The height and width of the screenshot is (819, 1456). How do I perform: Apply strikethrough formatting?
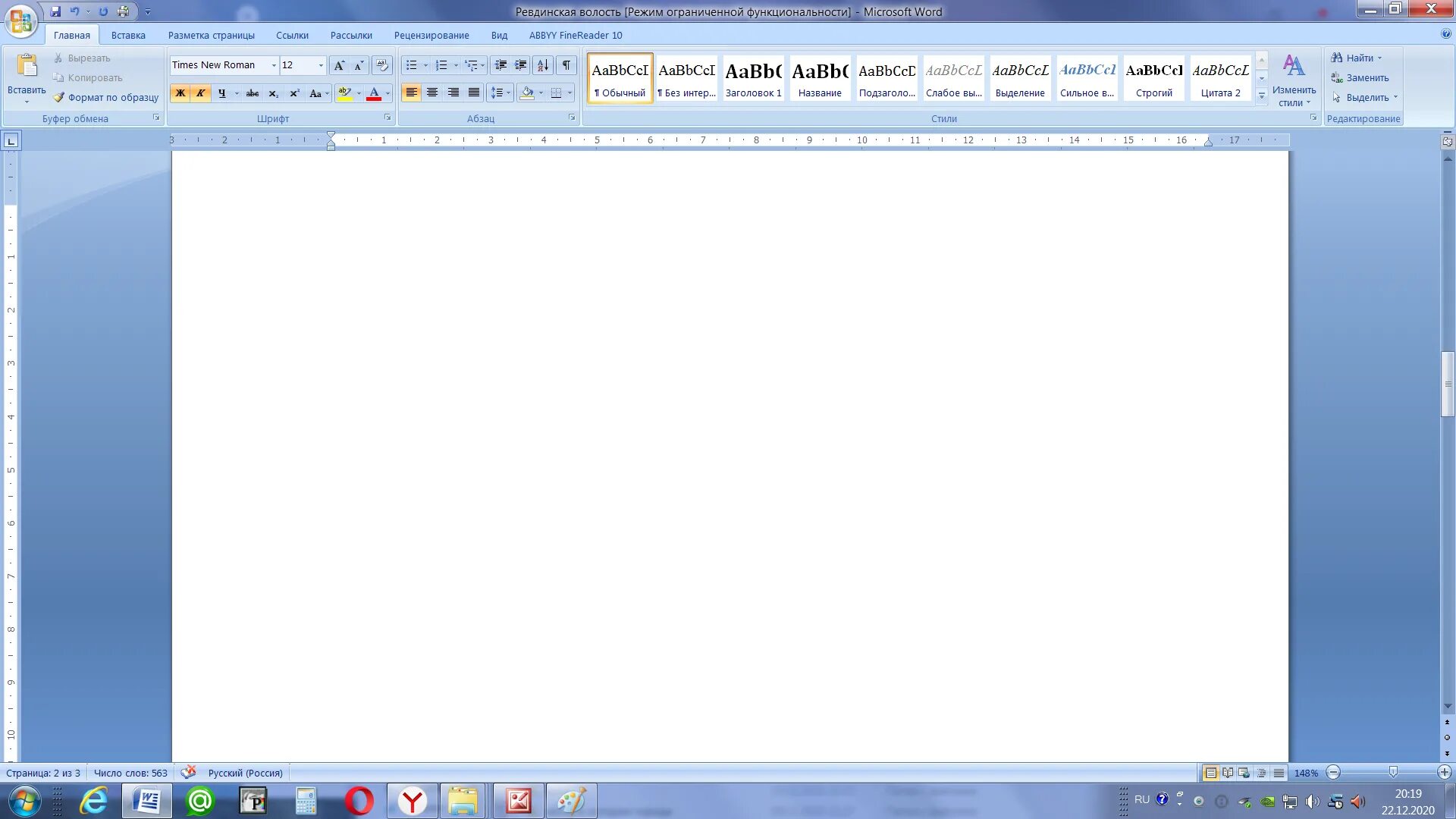point(253,93)
